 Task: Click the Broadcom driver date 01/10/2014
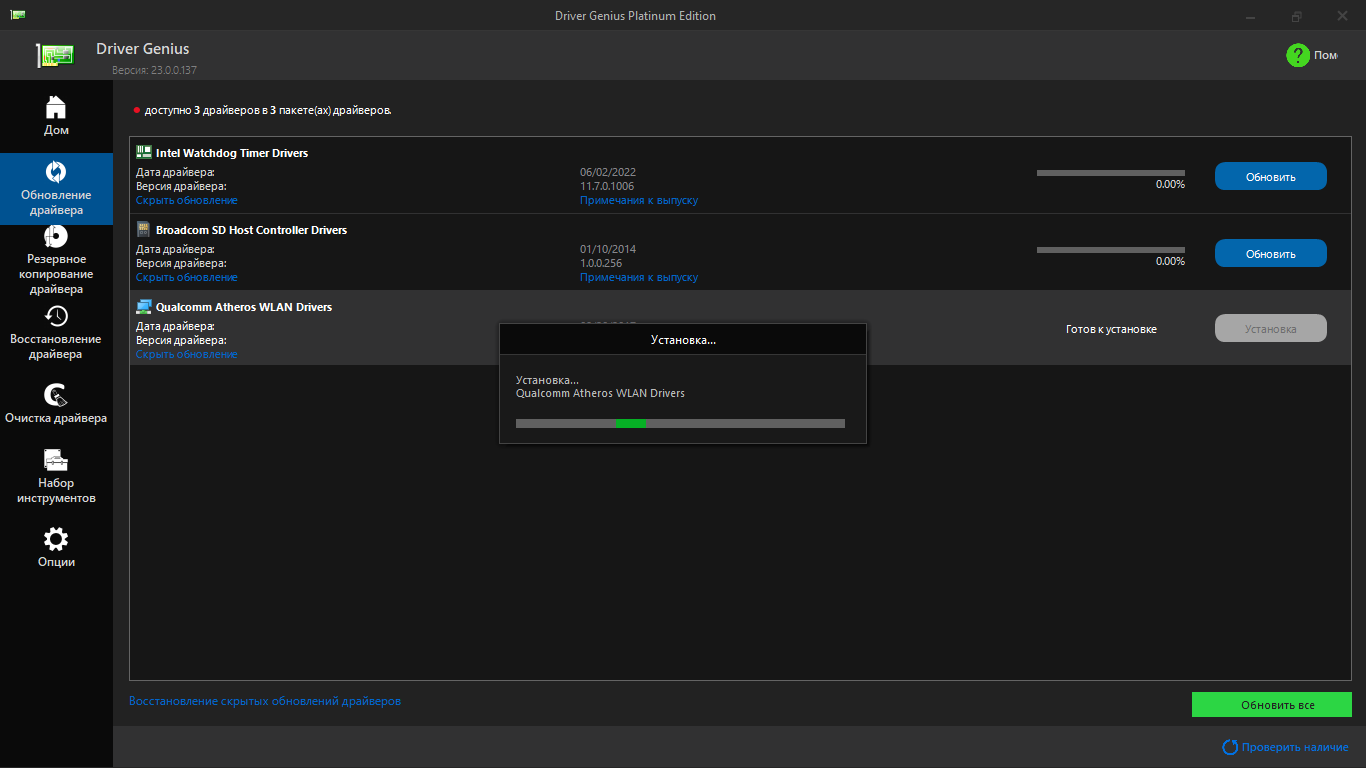tap(608, 249)
